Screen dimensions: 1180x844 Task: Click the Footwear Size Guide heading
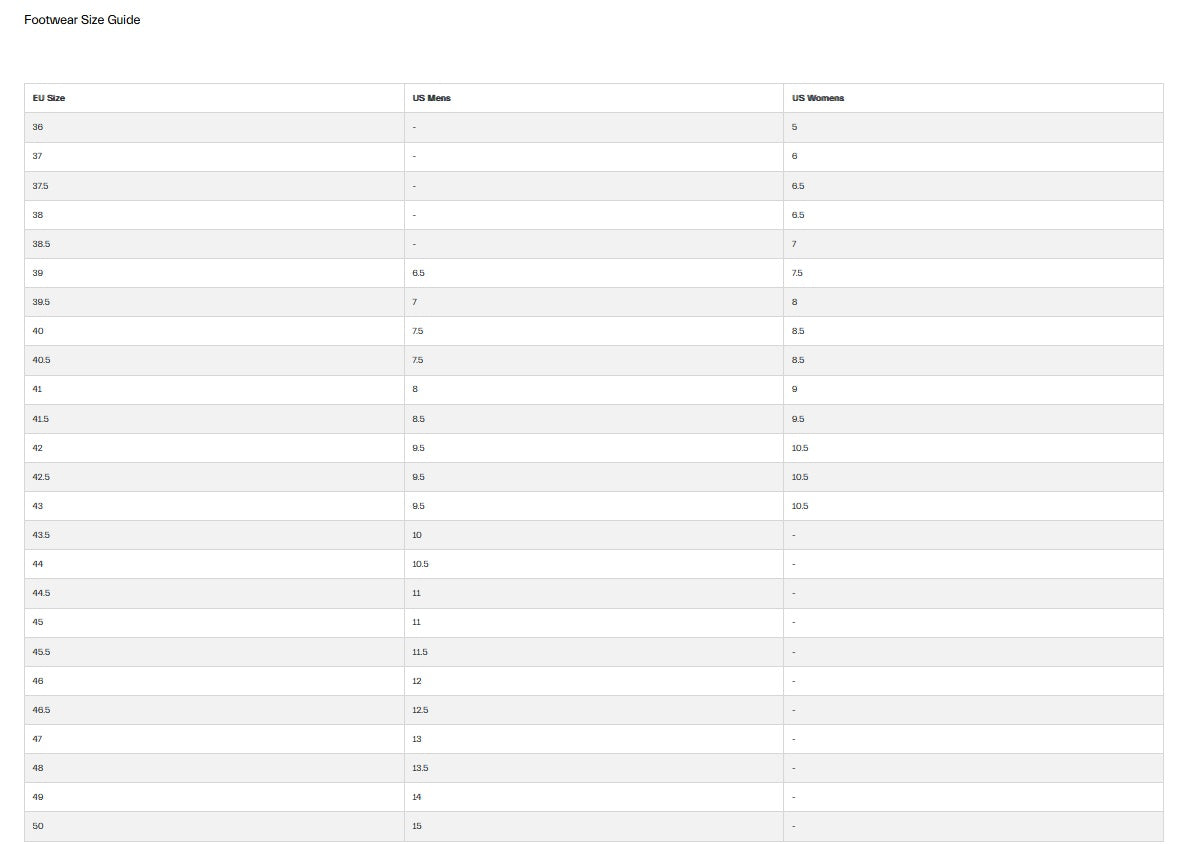[82, 20]
